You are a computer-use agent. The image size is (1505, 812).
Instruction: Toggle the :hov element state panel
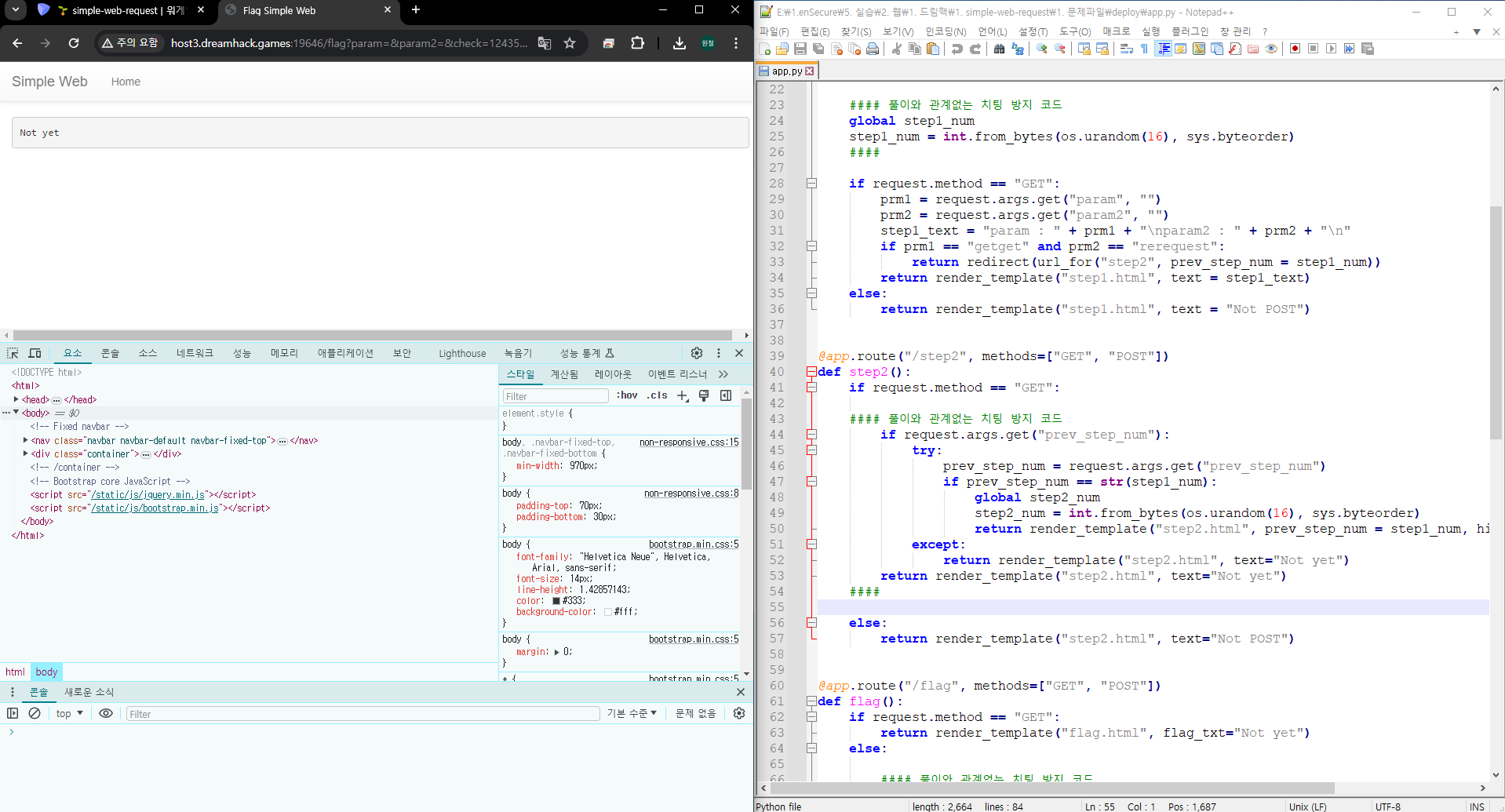626,395
